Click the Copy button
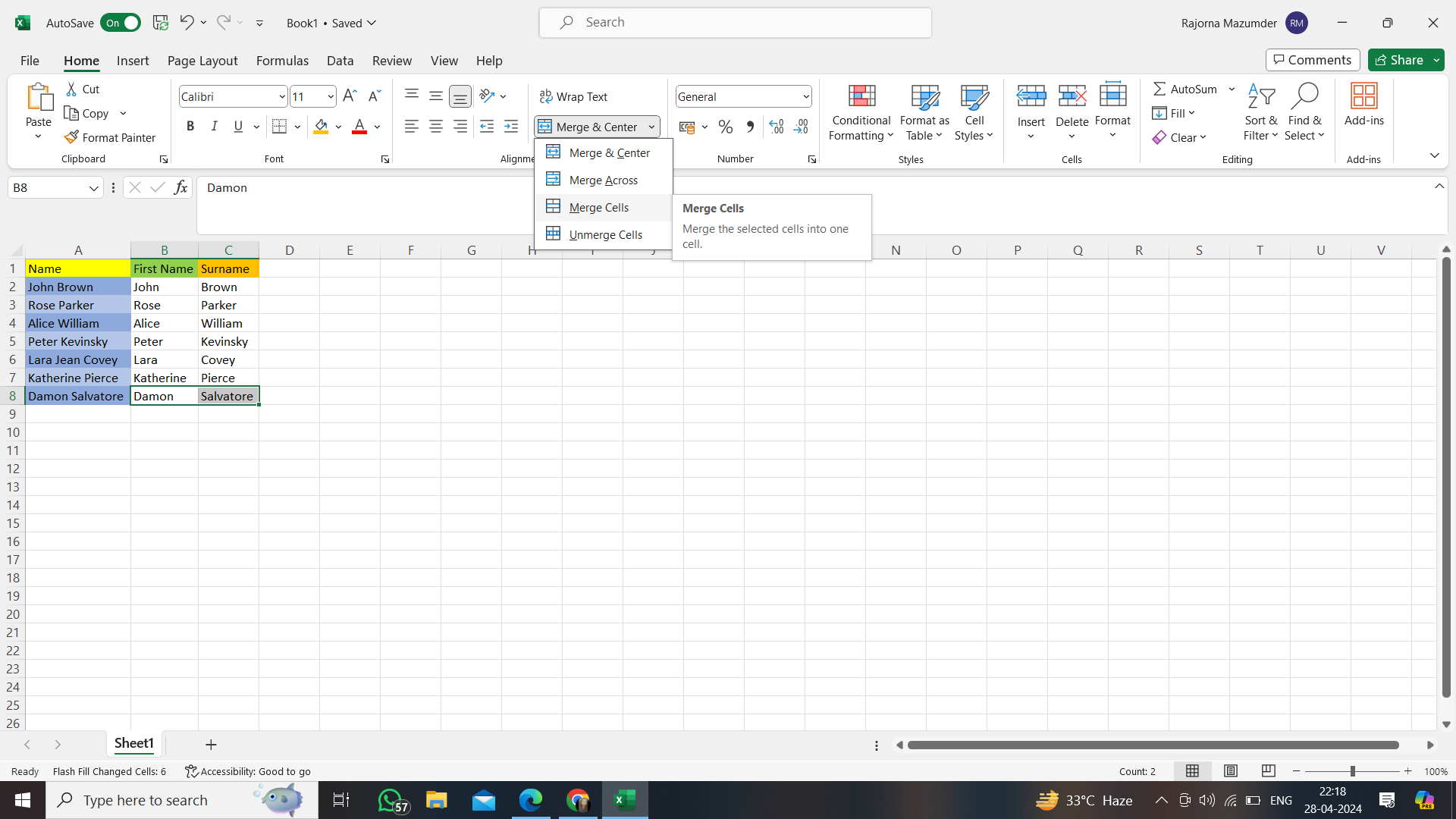Image resolution: width=1456 pixels, height=819 pixels. [x=86, y=113]
